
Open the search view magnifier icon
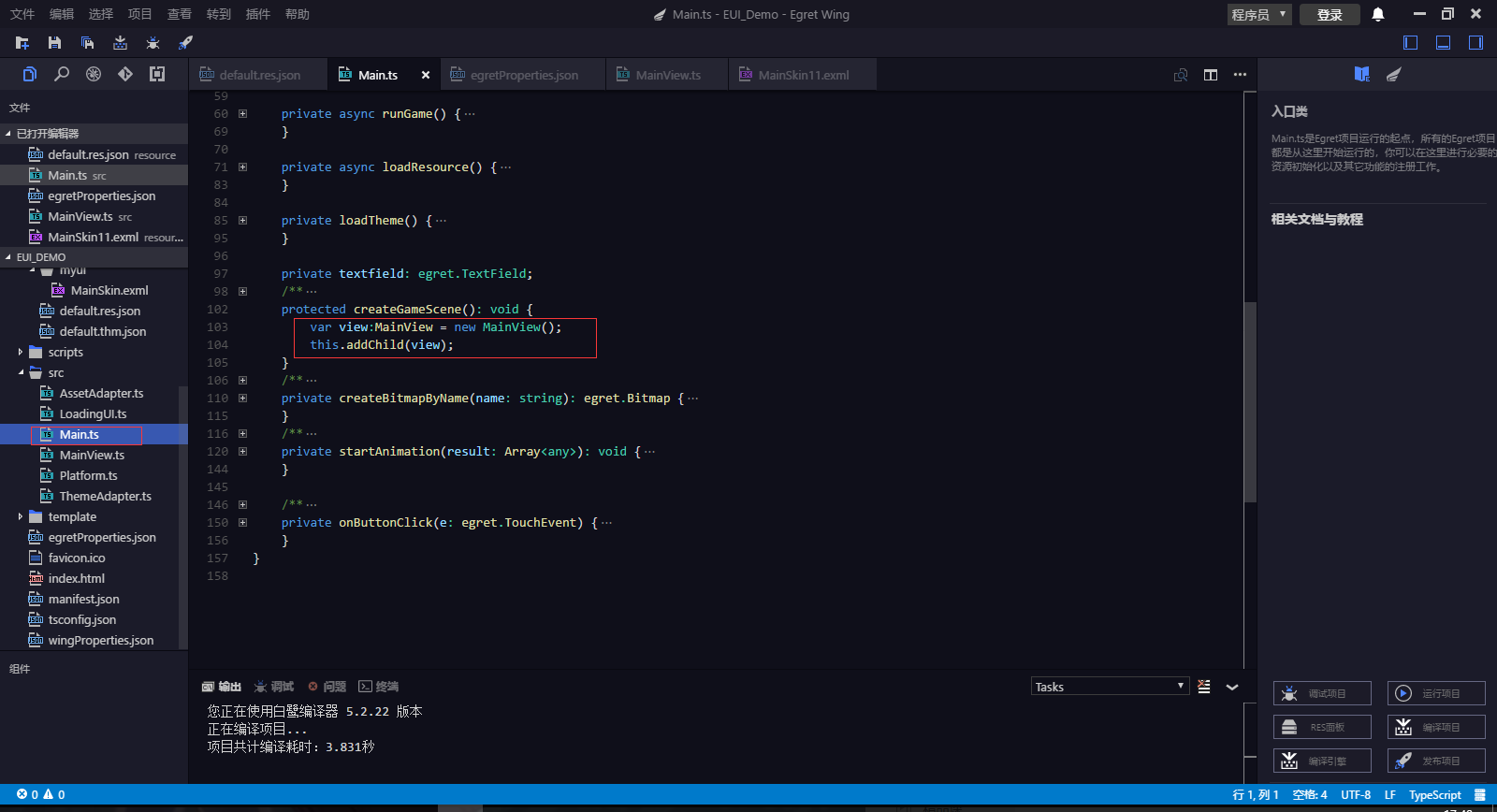pyautogui.click(x=62, y=74)
